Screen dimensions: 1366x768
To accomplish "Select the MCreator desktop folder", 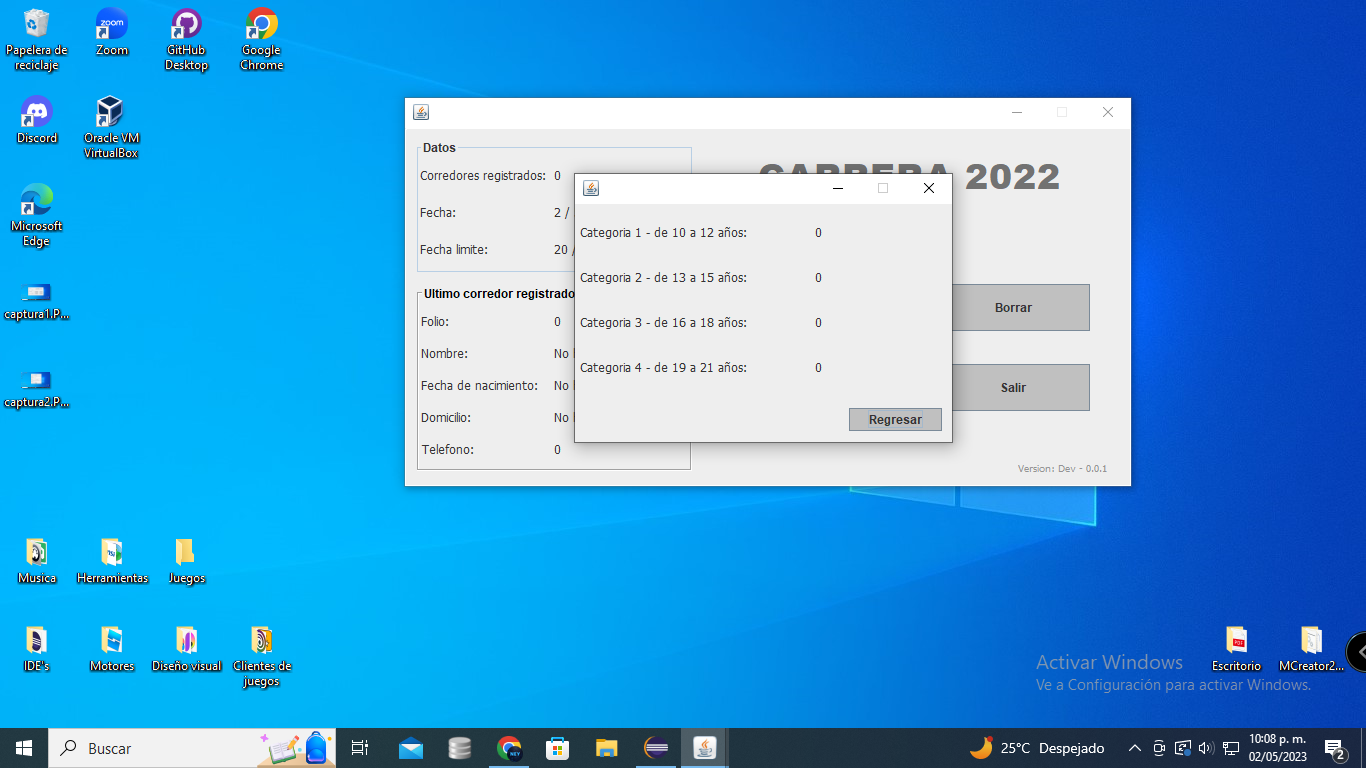I will click(x=1311, y=649).
